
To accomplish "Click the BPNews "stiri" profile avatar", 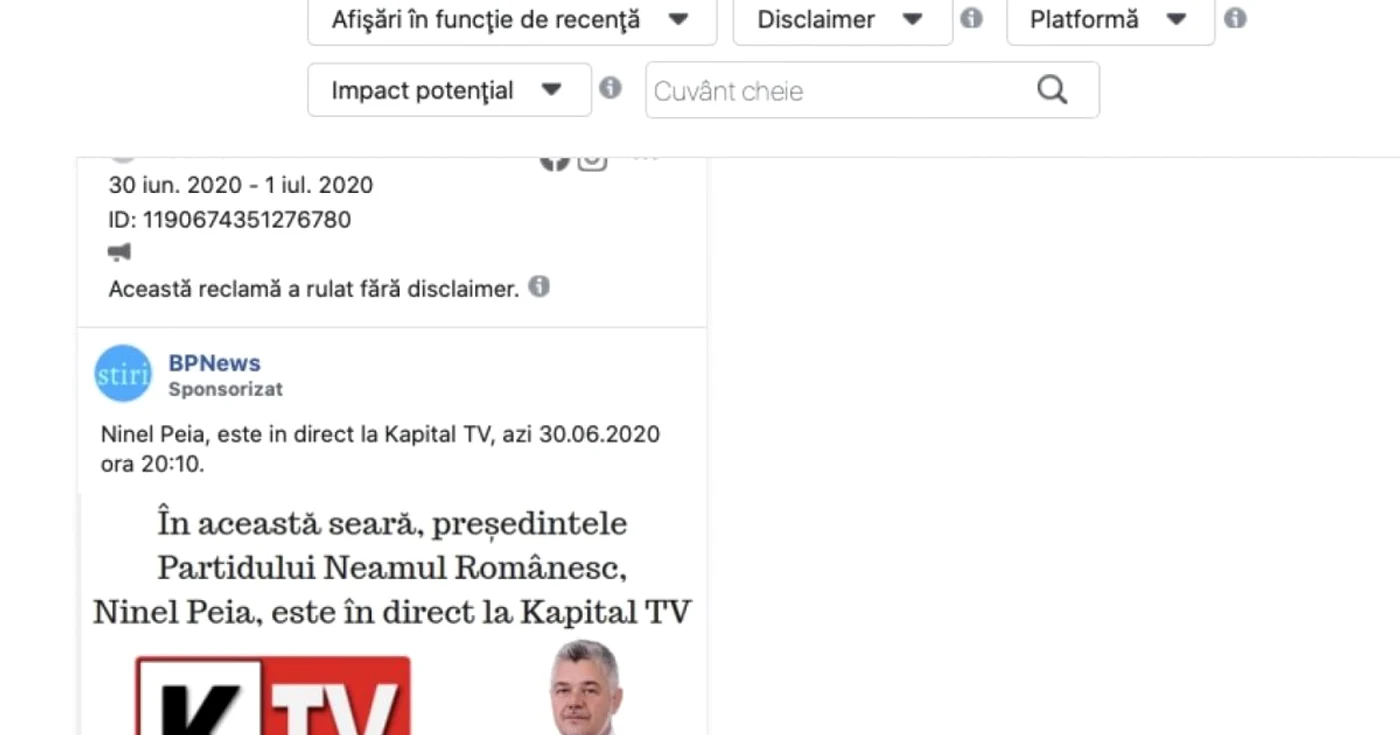I will (123, 373).
